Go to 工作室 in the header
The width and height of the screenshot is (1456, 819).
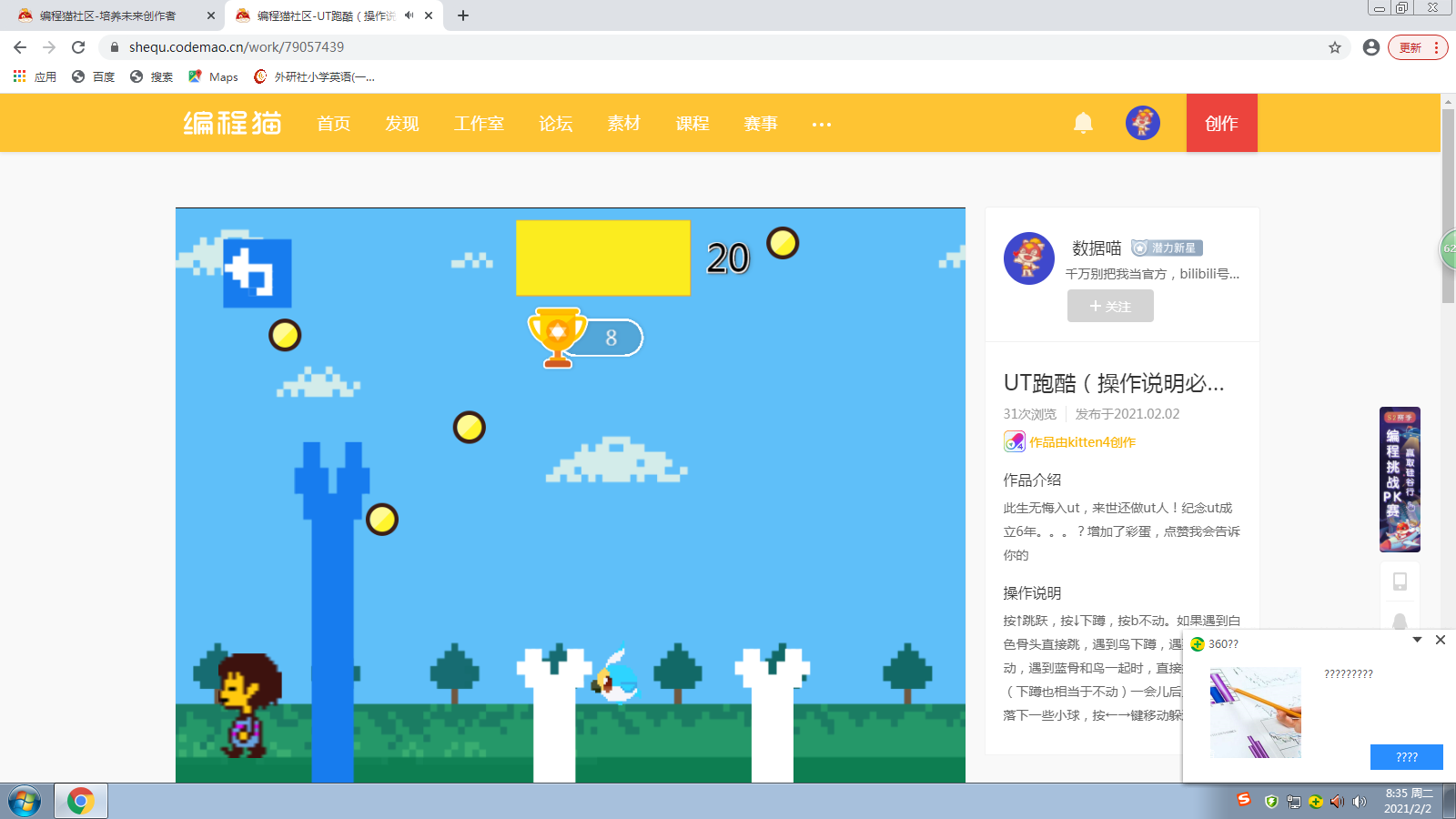tap(480, 123)
